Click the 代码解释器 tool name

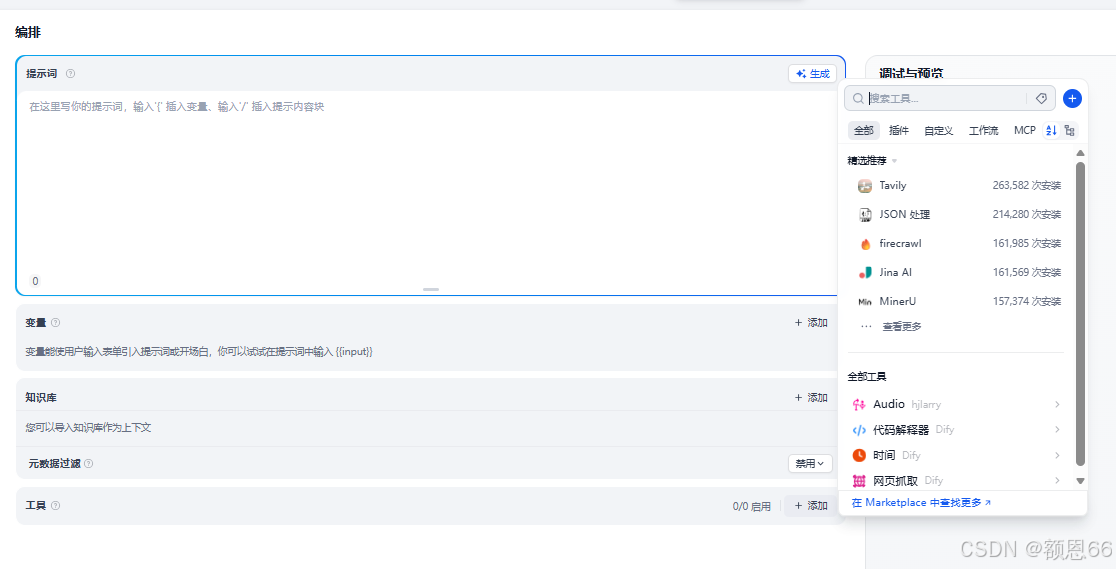pos(901,429)
